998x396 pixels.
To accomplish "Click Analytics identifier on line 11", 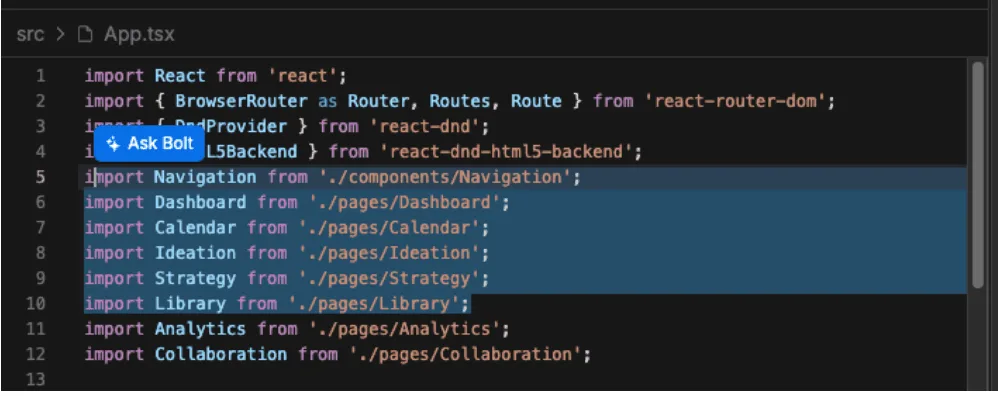I will tap(200, 329).
